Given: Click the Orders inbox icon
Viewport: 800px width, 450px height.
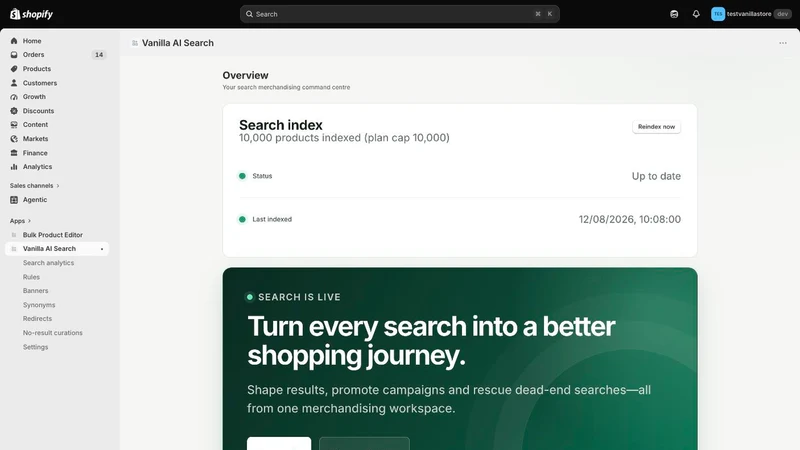Looking at the screenshot, I should point(14,55).
